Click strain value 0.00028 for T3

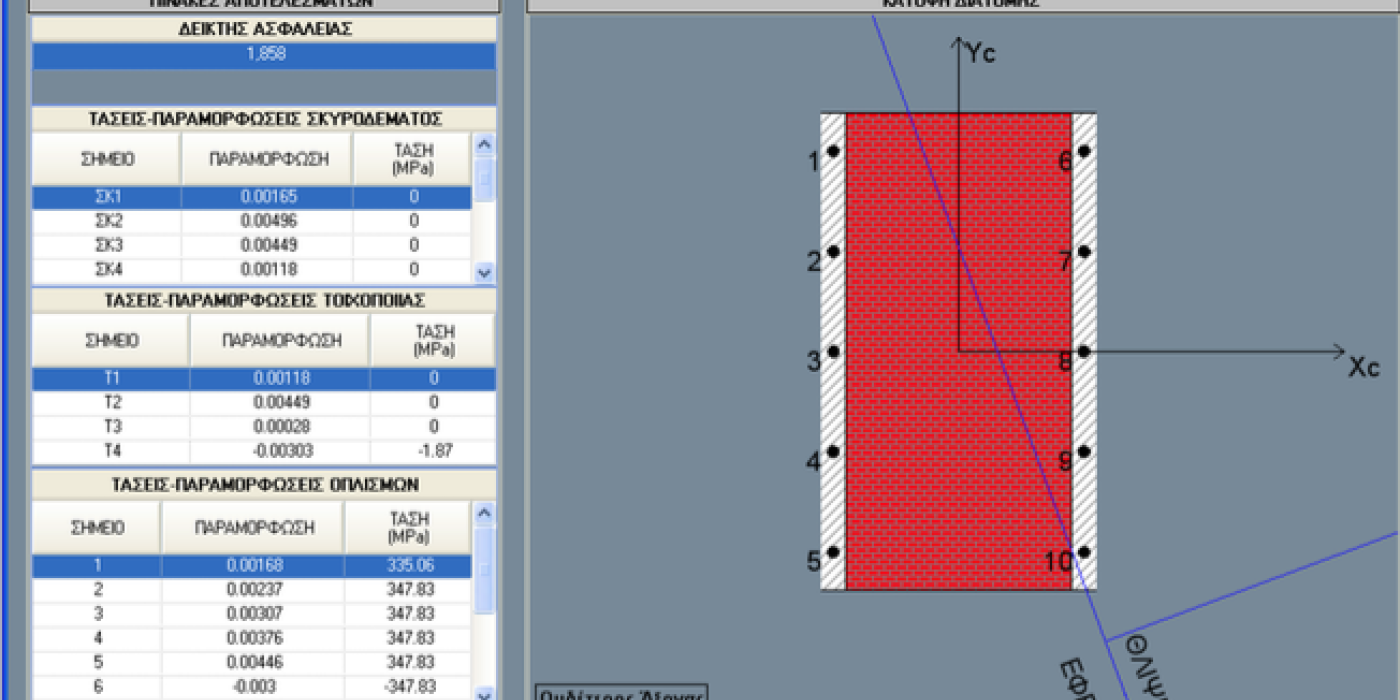pos(281,427)
